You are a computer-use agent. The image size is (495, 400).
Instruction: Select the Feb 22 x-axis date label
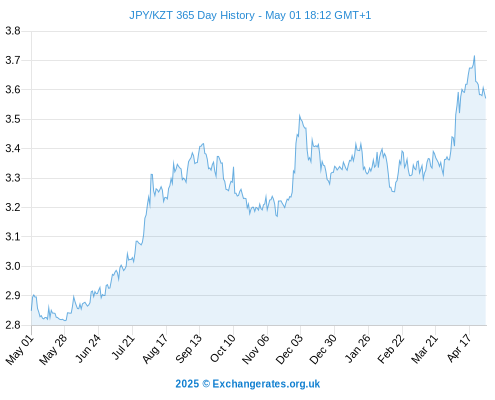click(x=391, y=348)
